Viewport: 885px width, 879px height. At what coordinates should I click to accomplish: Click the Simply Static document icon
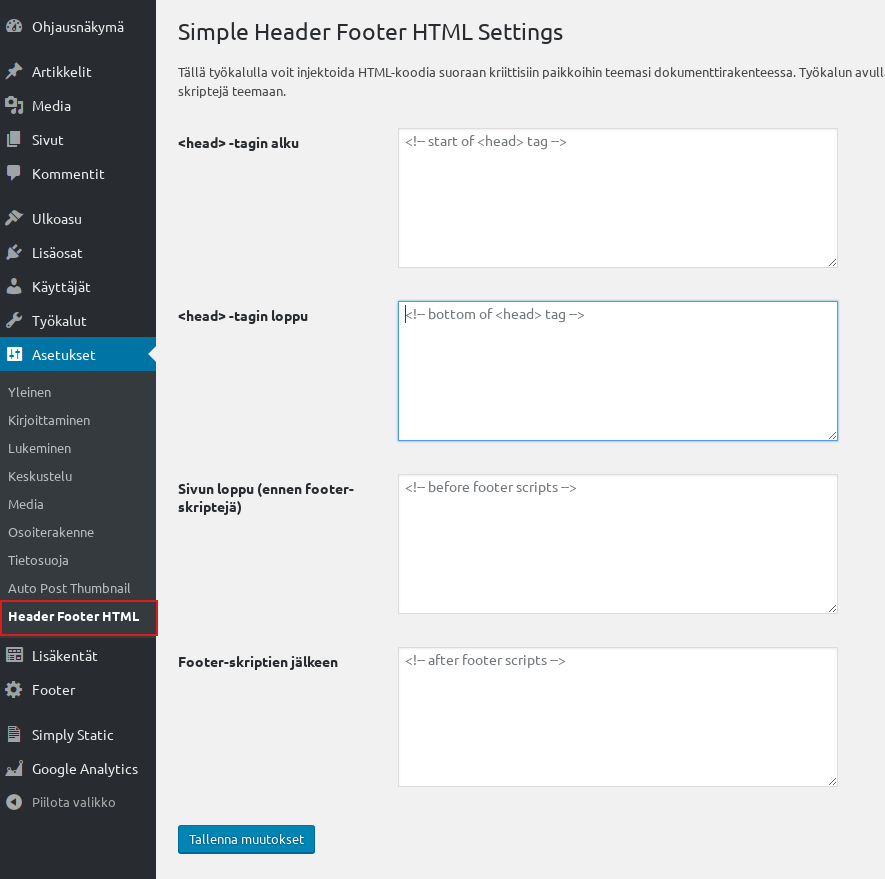tap(14, 734)
